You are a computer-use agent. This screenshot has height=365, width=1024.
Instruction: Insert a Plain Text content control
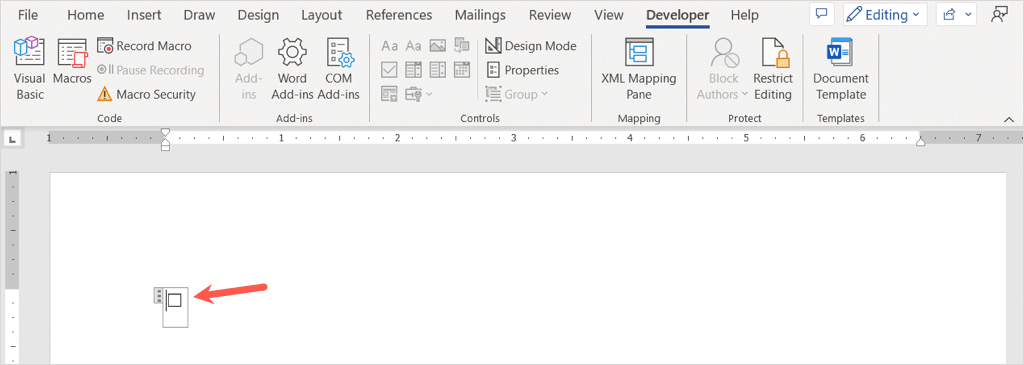click(x=413, y=46)
